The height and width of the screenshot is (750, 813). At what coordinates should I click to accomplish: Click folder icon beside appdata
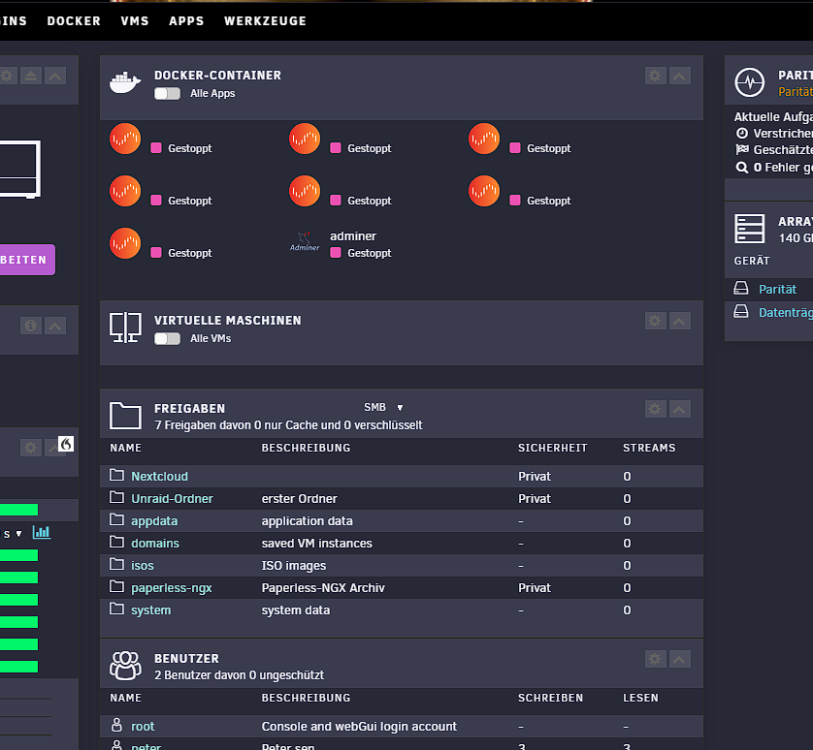(117, 520)
